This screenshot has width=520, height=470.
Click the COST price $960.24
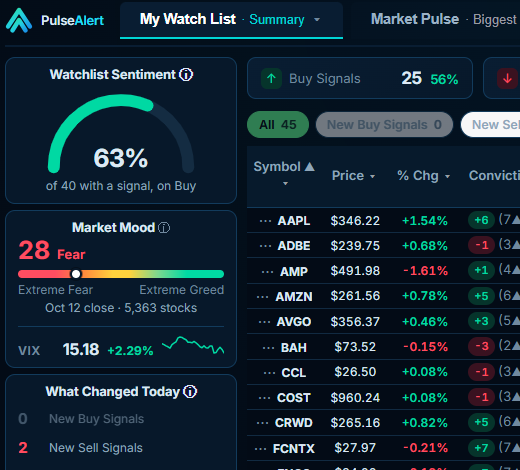point(355,397)
